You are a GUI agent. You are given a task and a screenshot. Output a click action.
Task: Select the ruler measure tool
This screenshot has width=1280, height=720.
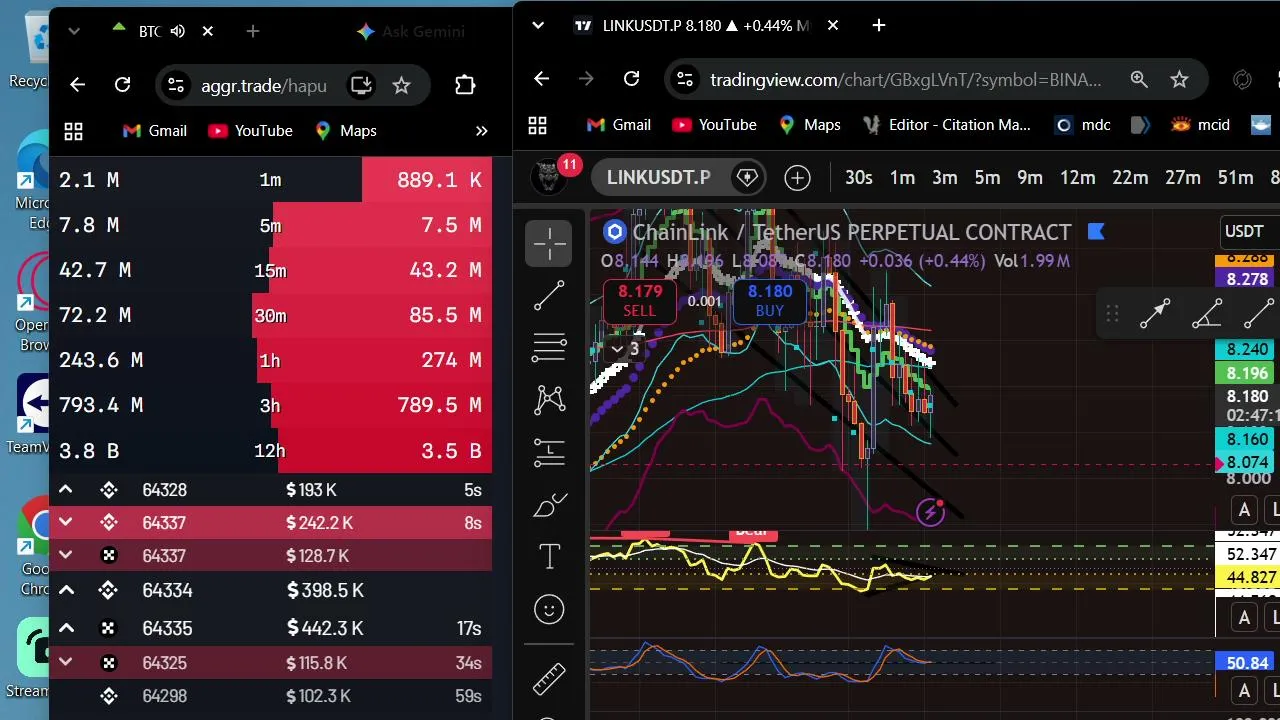pos(550,679)
